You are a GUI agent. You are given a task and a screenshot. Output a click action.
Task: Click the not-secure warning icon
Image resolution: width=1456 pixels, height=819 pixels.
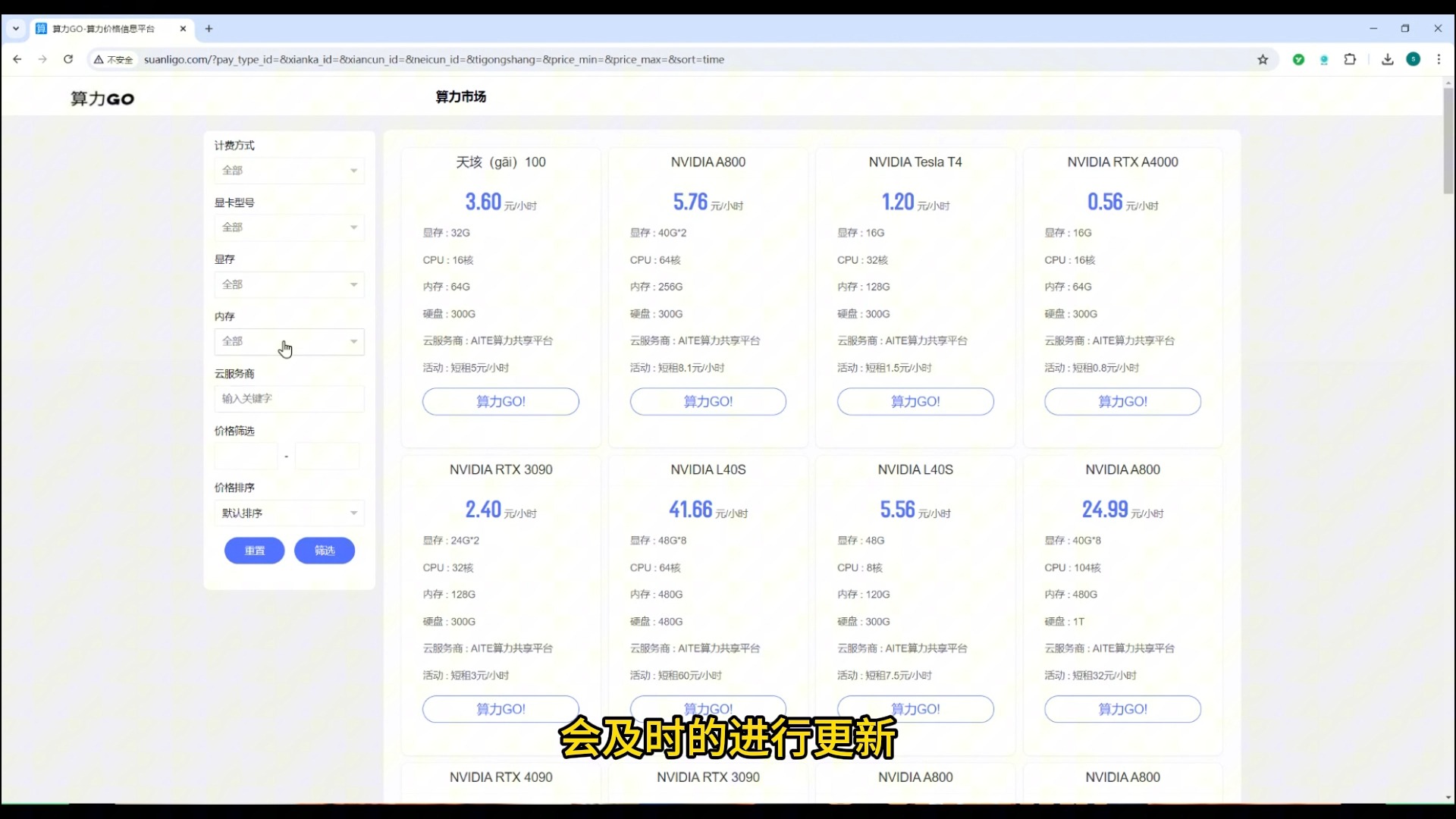pyautogui.click(x=99, y=59)
